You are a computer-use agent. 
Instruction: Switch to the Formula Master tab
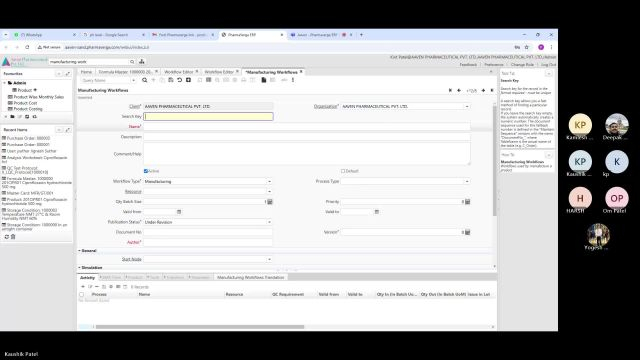(x=125, y=72)
